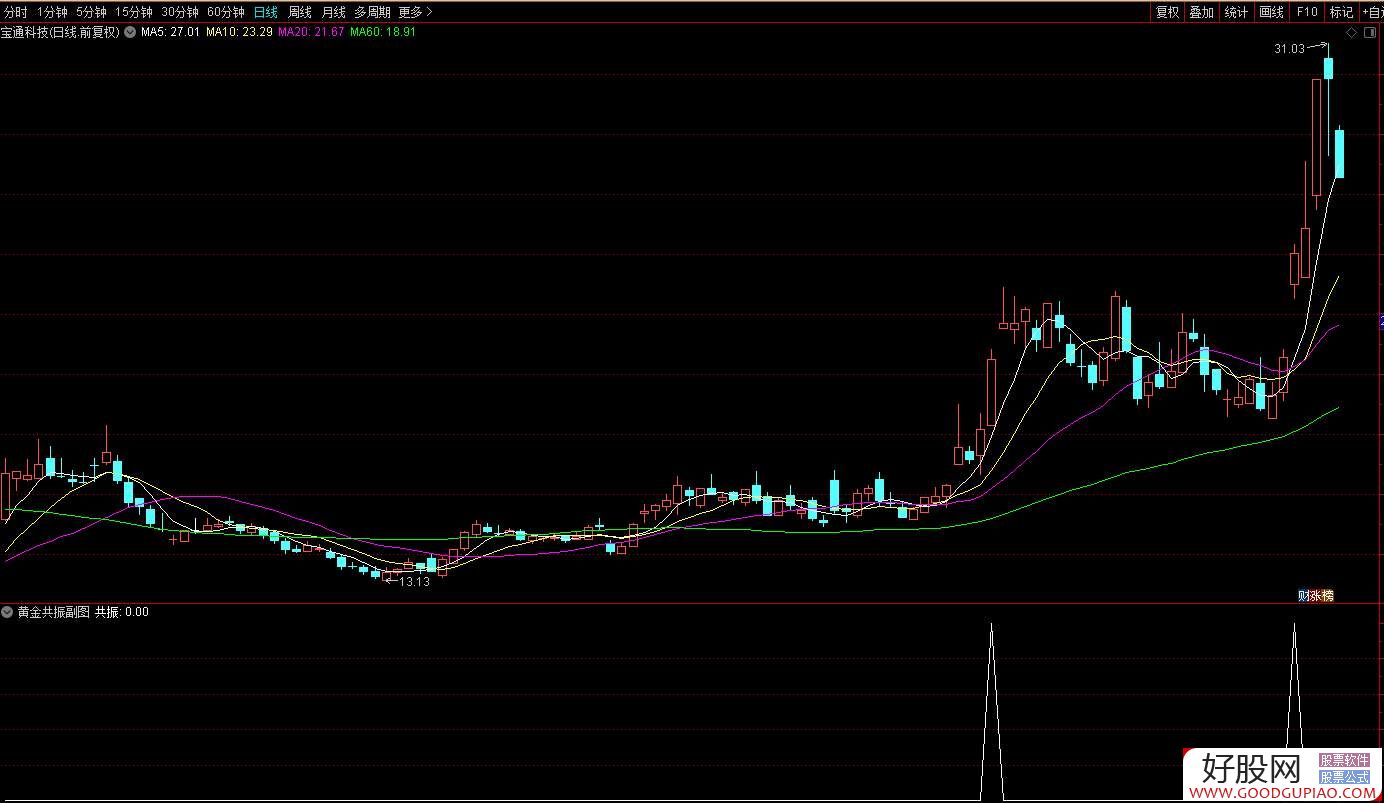Select the 5分钟 period tab
Viewport: 1384px width, 803px height.
click(x=91, y=12)
